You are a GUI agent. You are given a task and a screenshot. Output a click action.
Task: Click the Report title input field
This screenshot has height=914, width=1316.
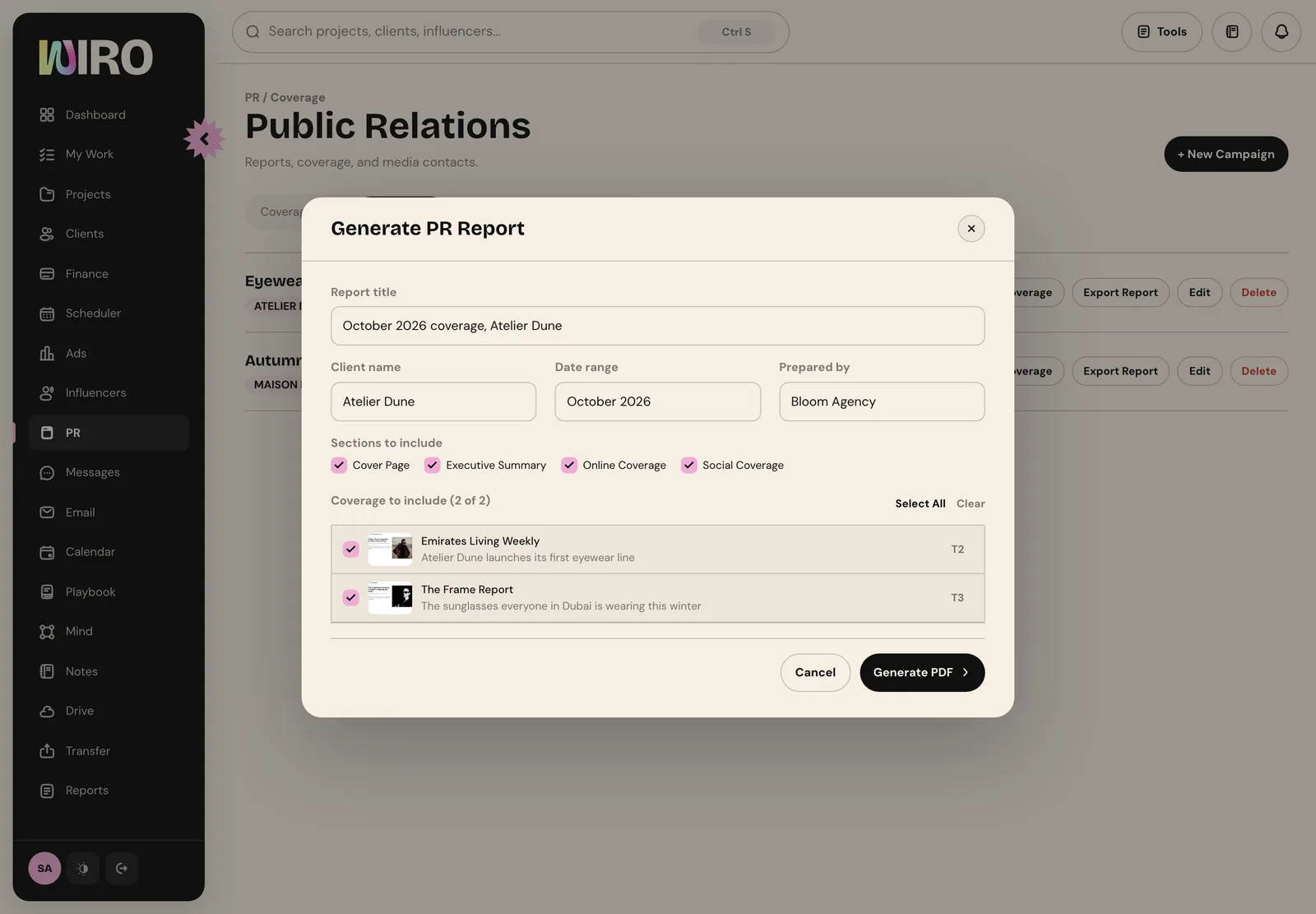[x=657, y=326]
